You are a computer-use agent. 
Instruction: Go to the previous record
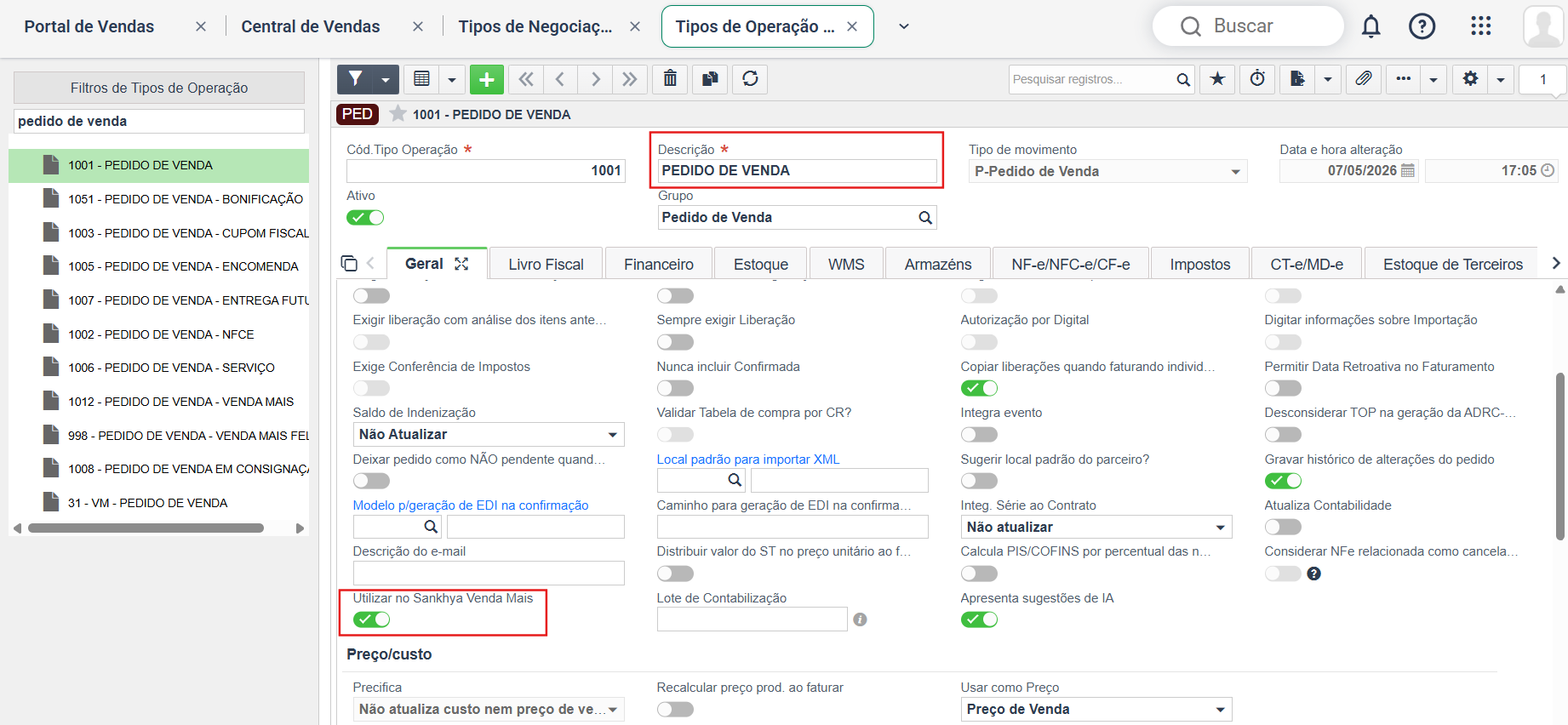pos(560,79)
